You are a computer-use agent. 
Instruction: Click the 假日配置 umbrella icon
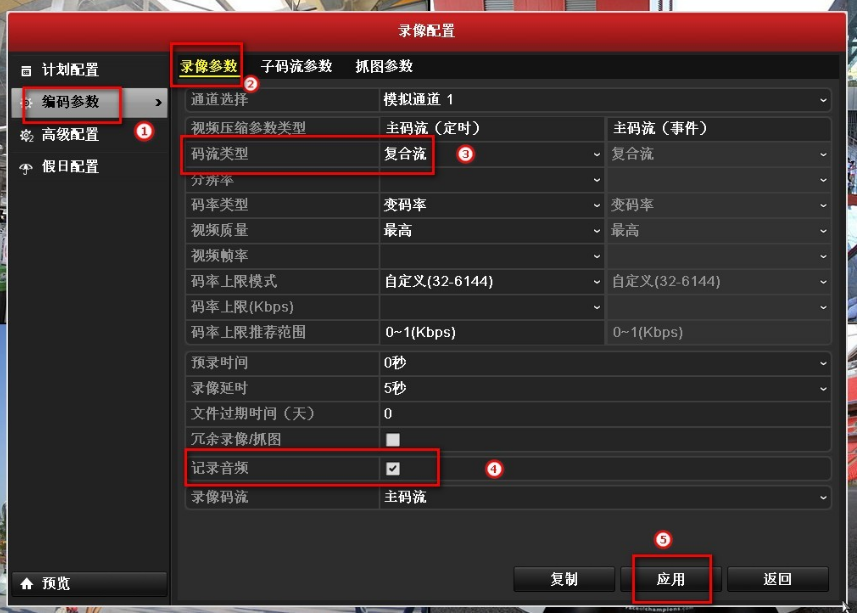26,168
